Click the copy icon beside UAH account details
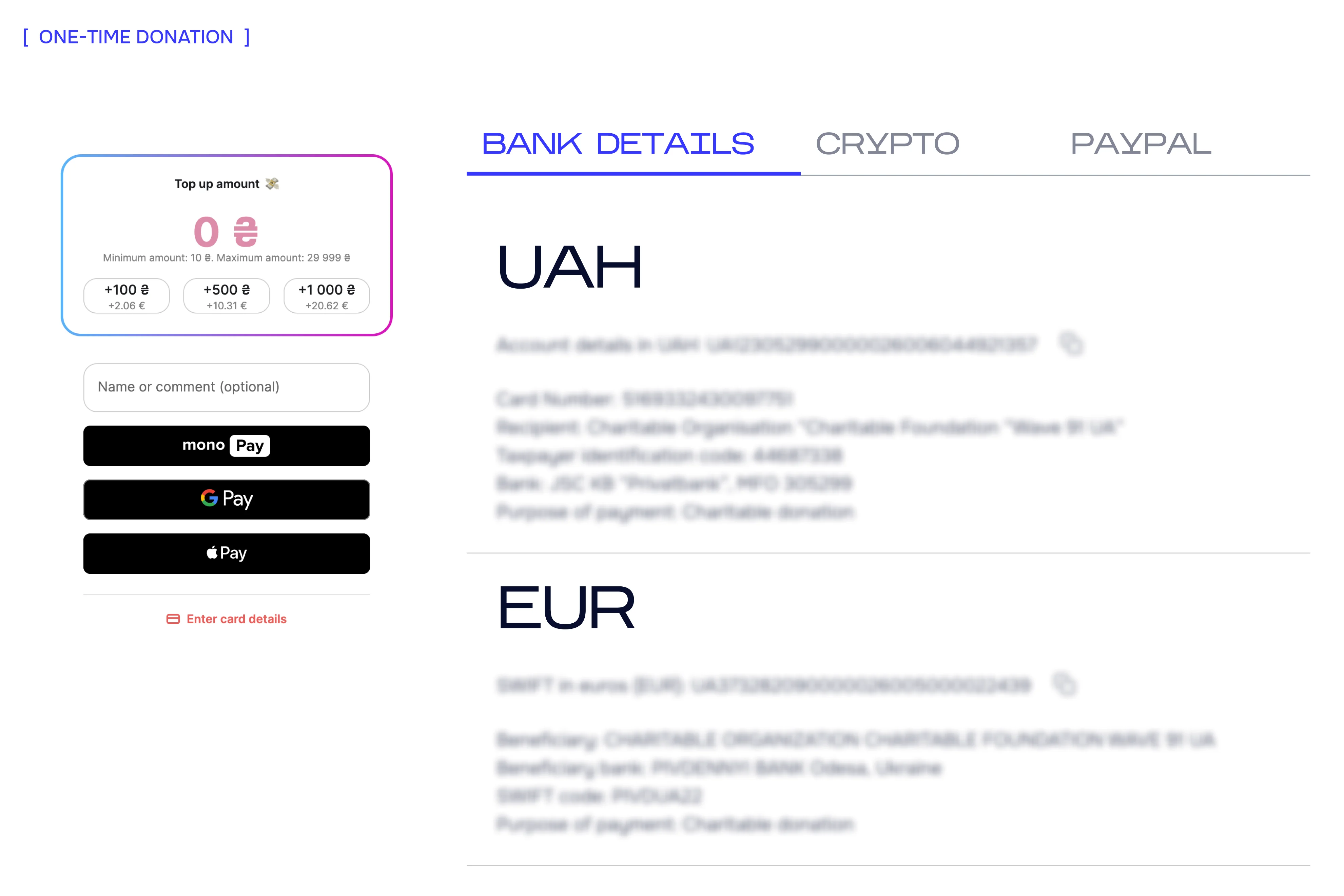This screenshot has width=1344, height=896. point(1071,344)
